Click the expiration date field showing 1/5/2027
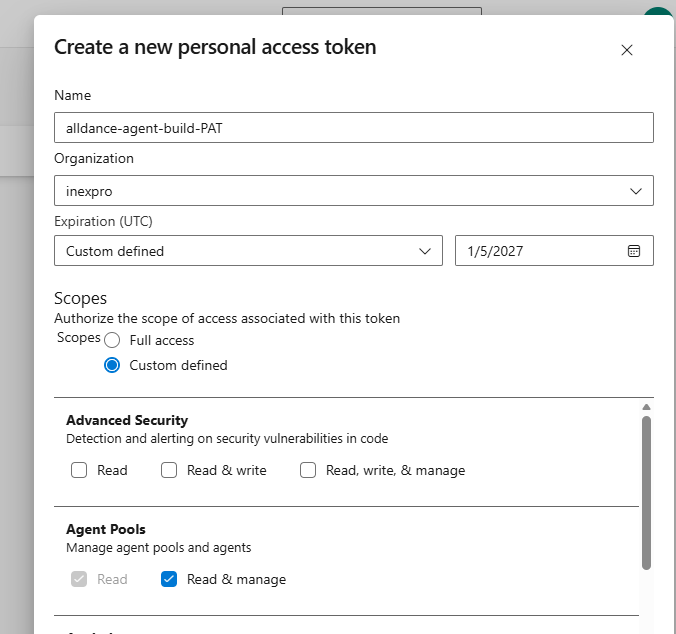676x634 pixels. [x=540, y=251]
